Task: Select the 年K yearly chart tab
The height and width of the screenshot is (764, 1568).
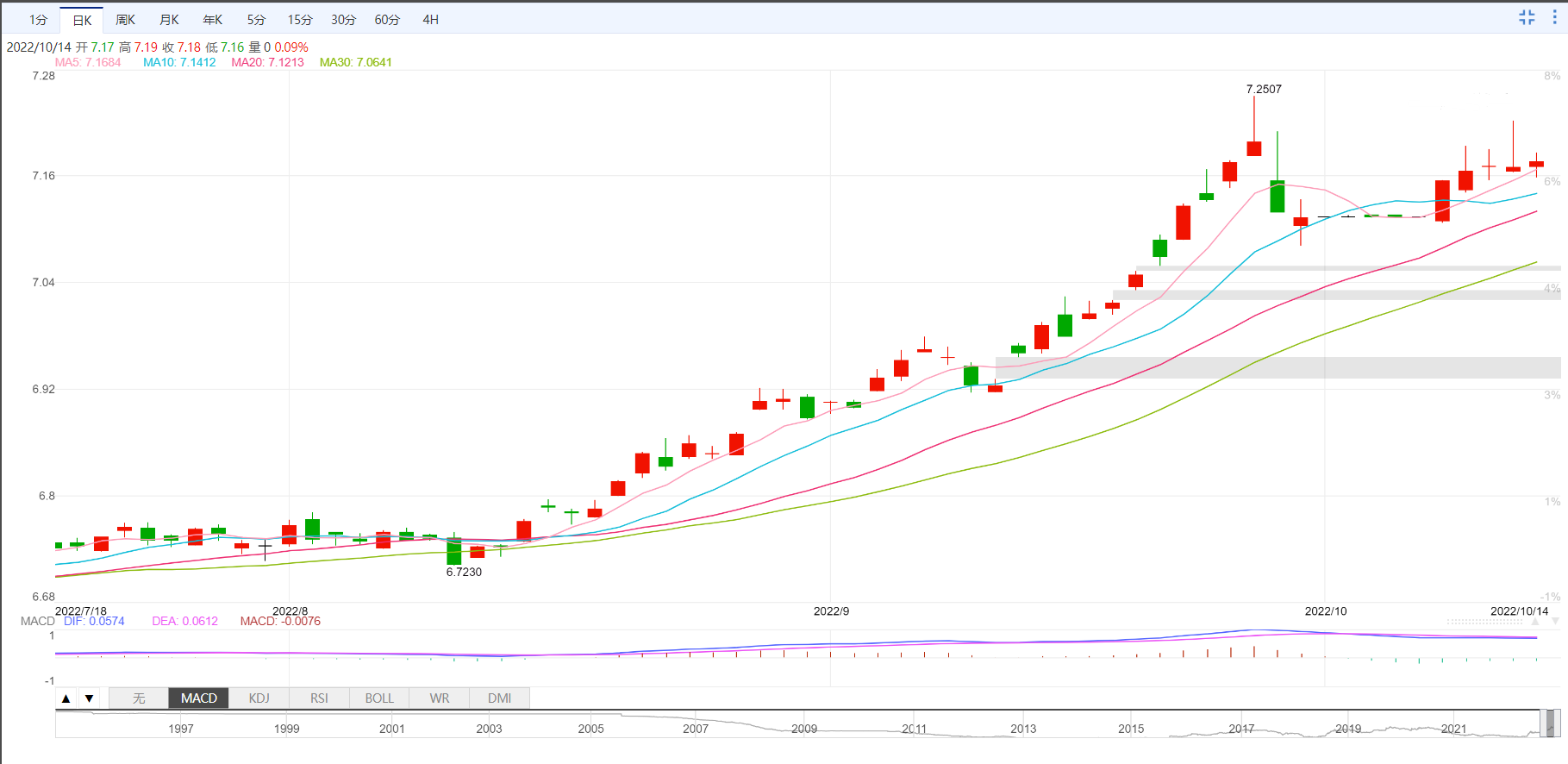Action: coord(212,20)
